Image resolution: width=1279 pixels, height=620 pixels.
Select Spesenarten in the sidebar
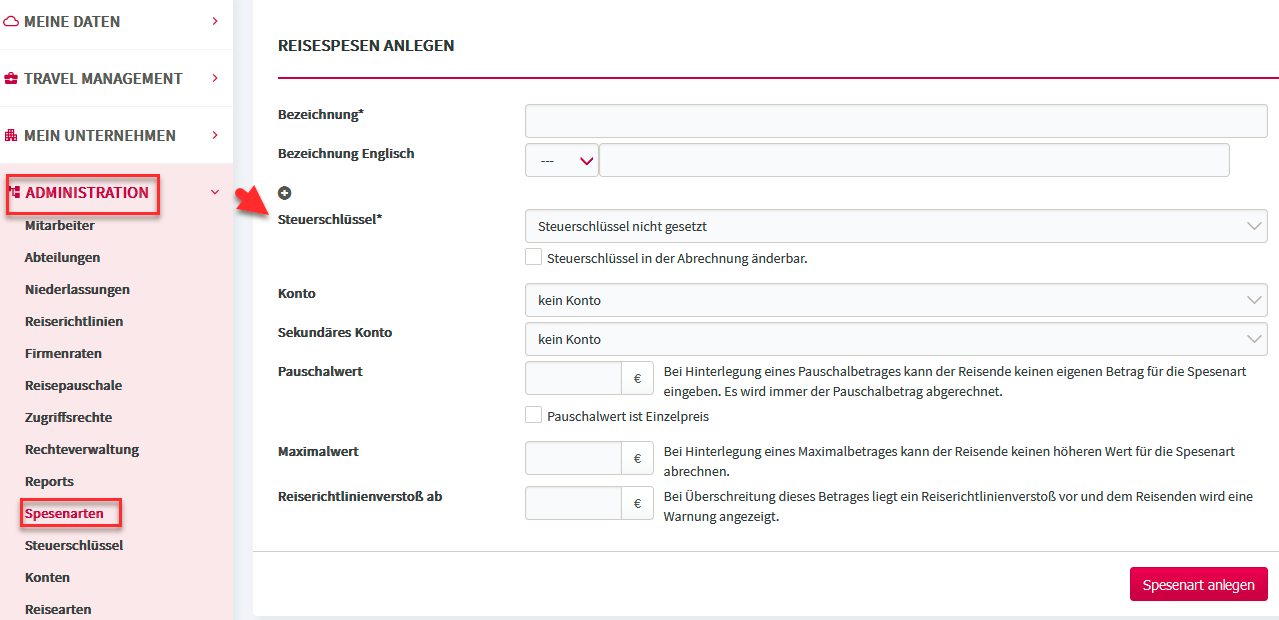tap(64, 513)
